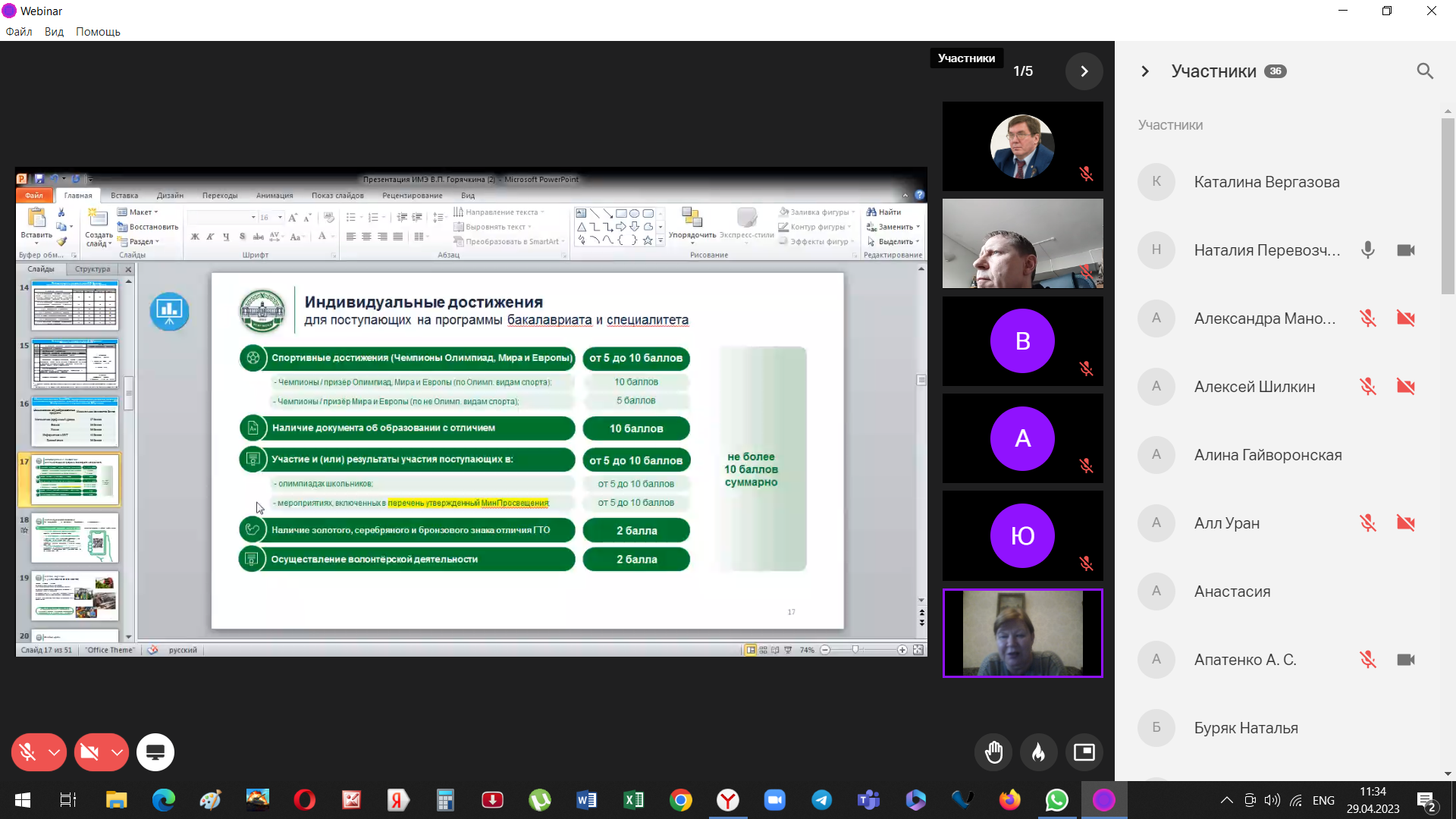Open Макет layout dropdown
Image resolution: width=1456 pixels, height=819 pixels.
(138, 212)
